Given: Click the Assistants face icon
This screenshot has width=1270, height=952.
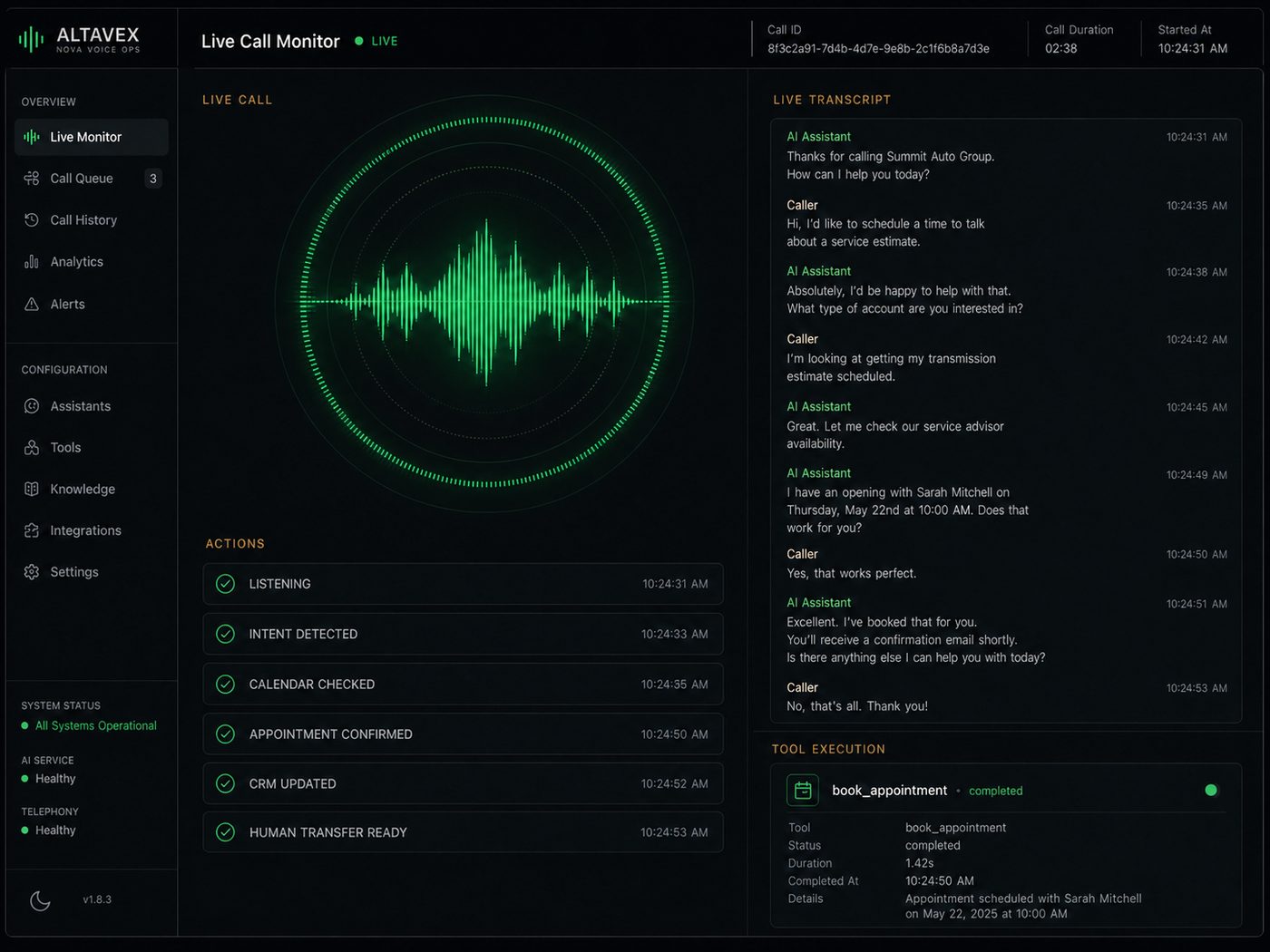Looking at the screenshot, I should pyautogui.click(x=32, y=406).
